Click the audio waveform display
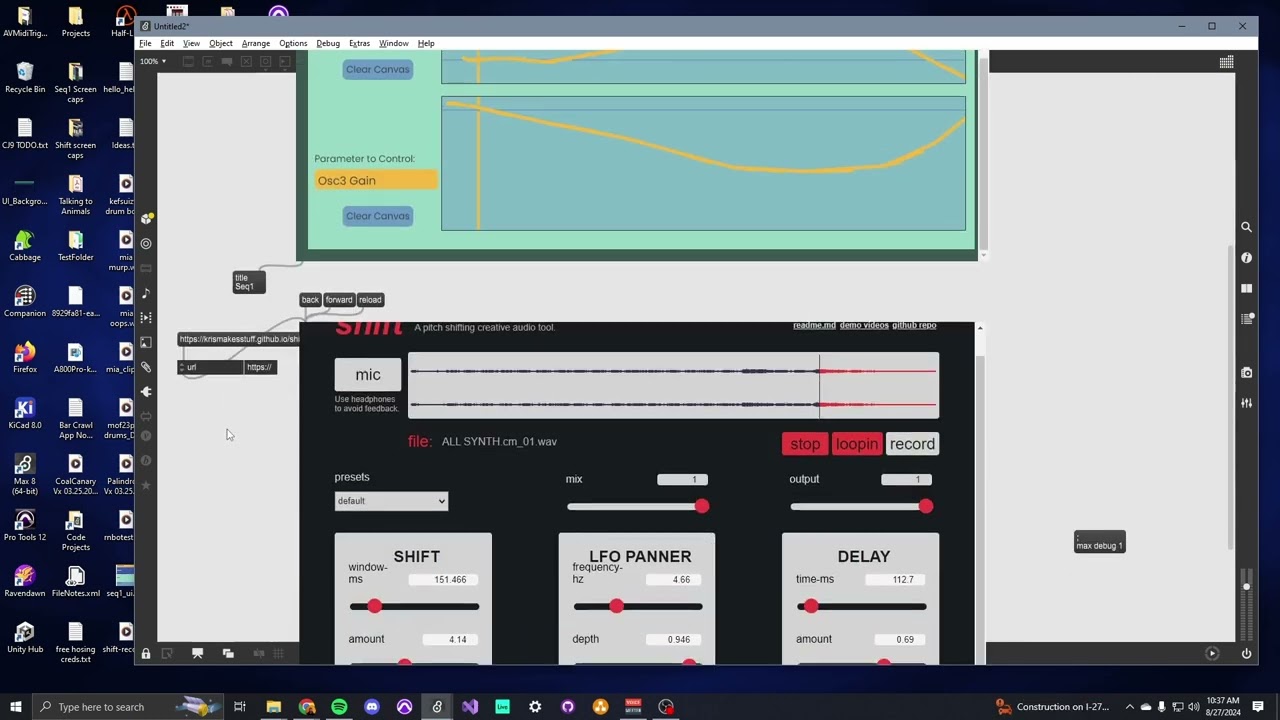The height and width of the screenshot is (720, 1280). pos(674,385)
